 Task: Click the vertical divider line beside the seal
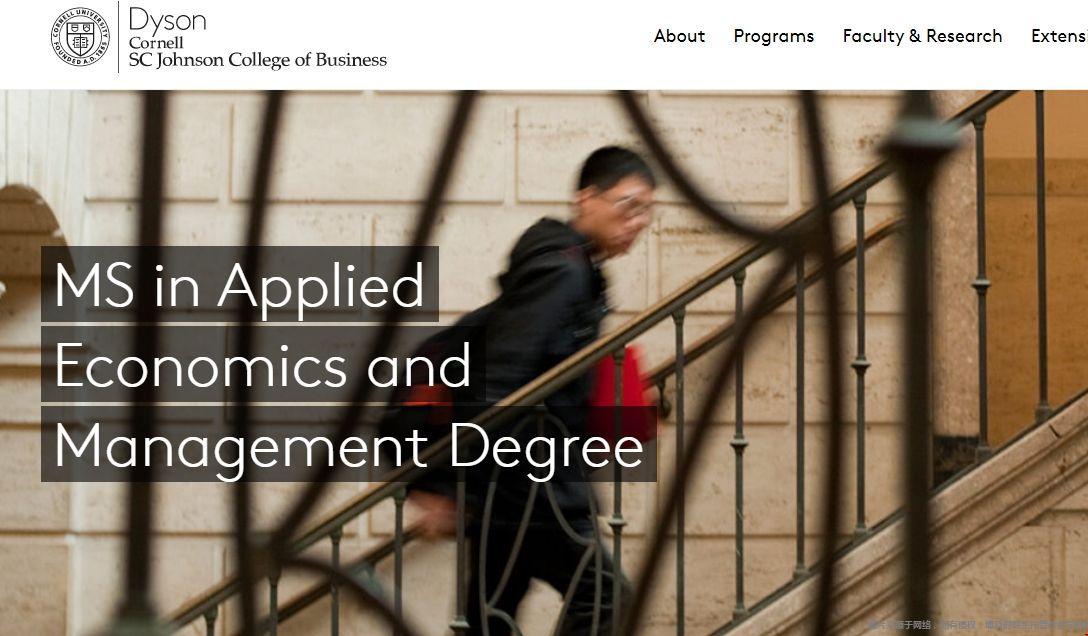(x=119, y=37)
